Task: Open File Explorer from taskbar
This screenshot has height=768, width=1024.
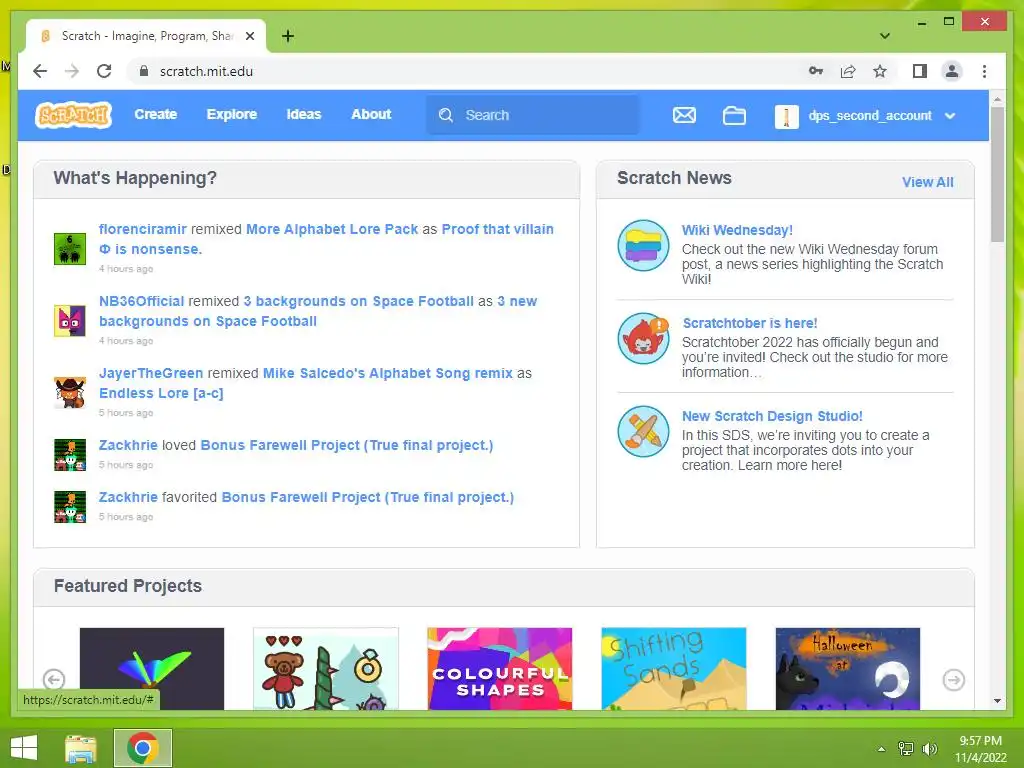Action: pos(81,748)
